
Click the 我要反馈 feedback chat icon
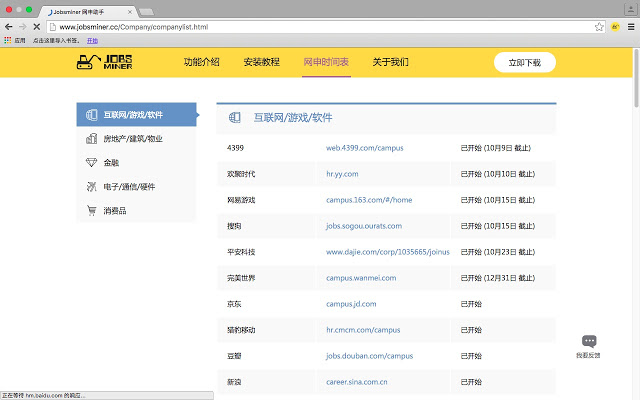(589, 341)
